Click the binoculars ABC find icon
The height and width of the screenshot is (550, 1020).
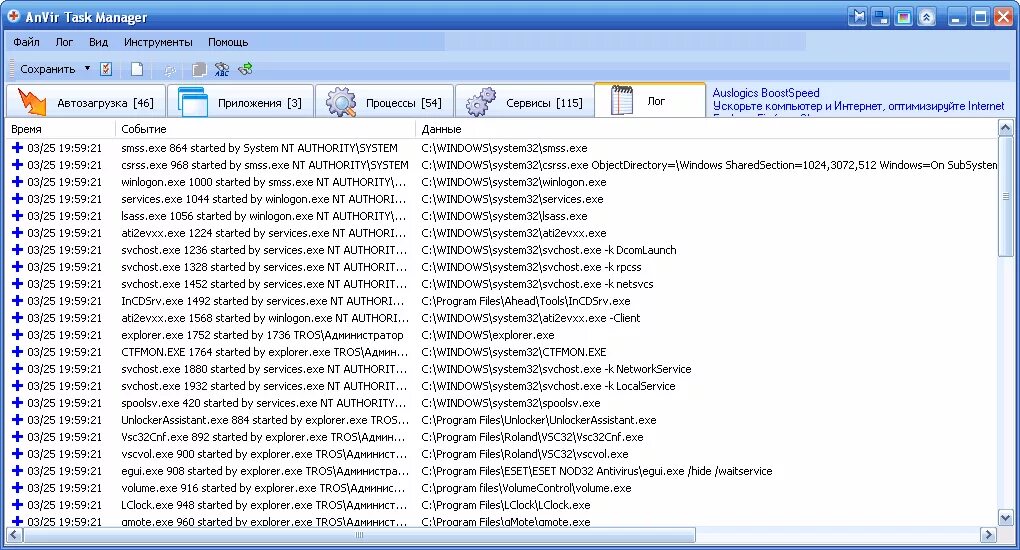(222, 69)
